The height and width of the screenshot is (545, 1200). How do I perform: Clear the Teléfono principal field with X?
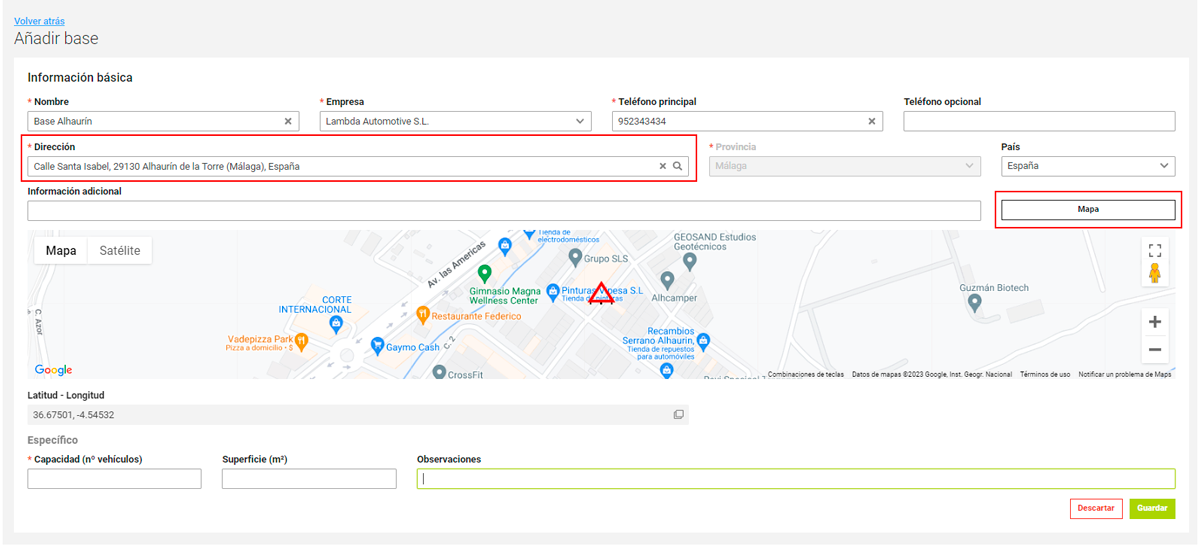click(872, 121)
